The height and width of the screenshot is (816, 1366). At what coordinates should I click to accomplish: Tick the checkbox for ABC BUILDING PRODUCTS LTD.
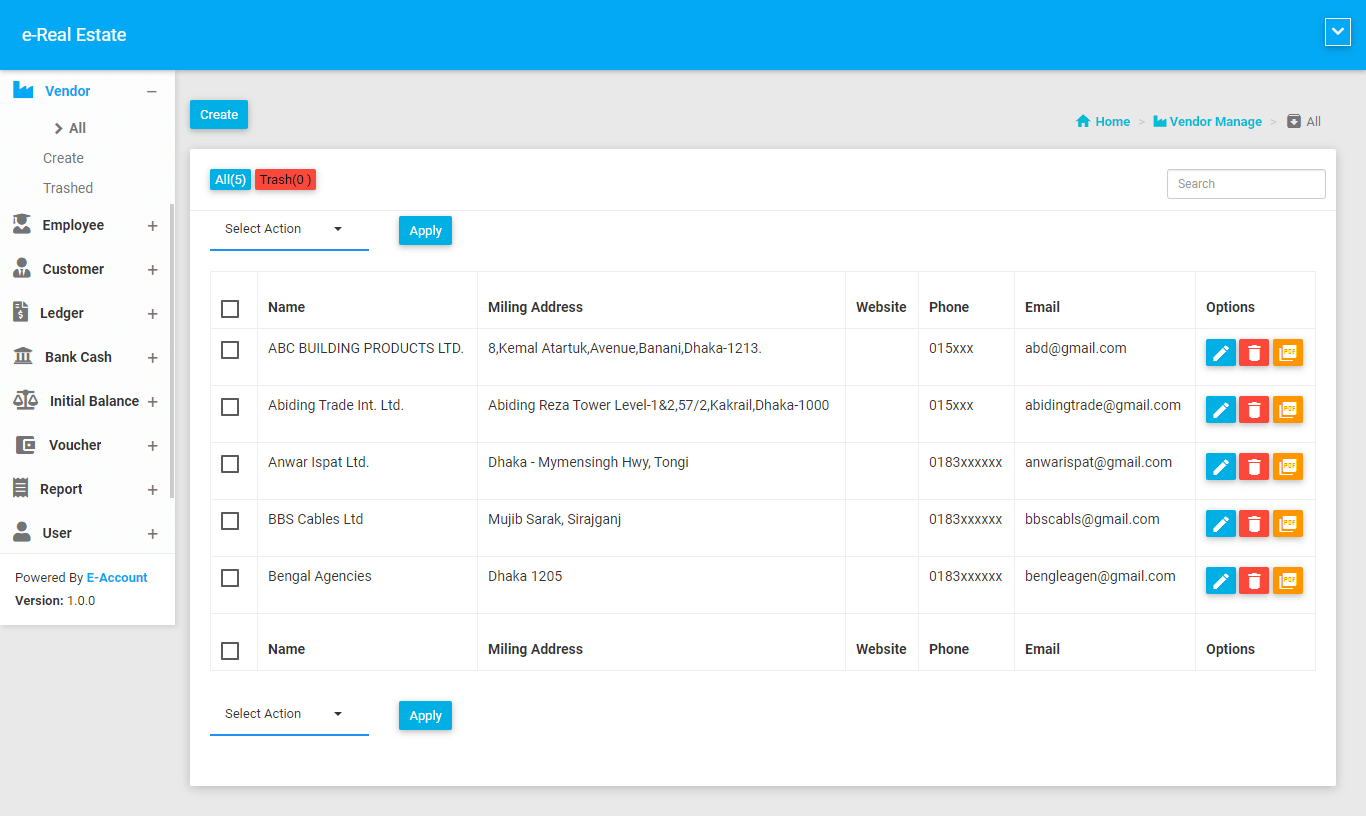coord(230,350)
